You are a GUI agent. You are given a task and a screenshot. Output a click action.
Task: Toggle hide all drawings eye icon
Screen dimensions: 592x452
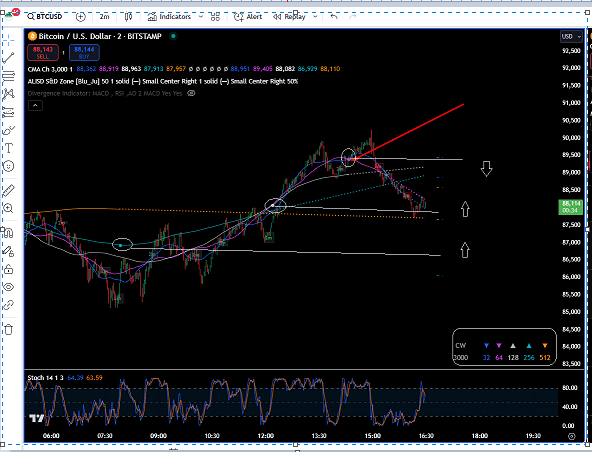tap(8, 287)
